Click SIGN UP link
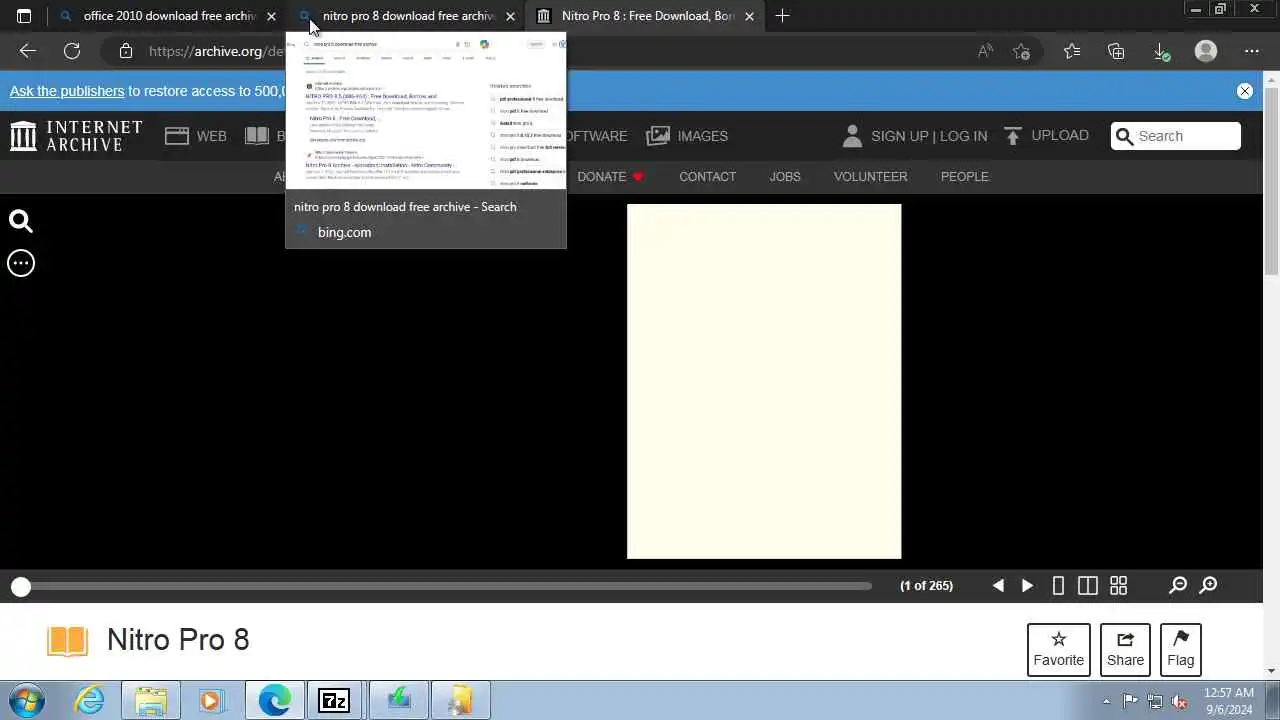The width and height of the screenshot is (1280, 720). coord(899,136)
